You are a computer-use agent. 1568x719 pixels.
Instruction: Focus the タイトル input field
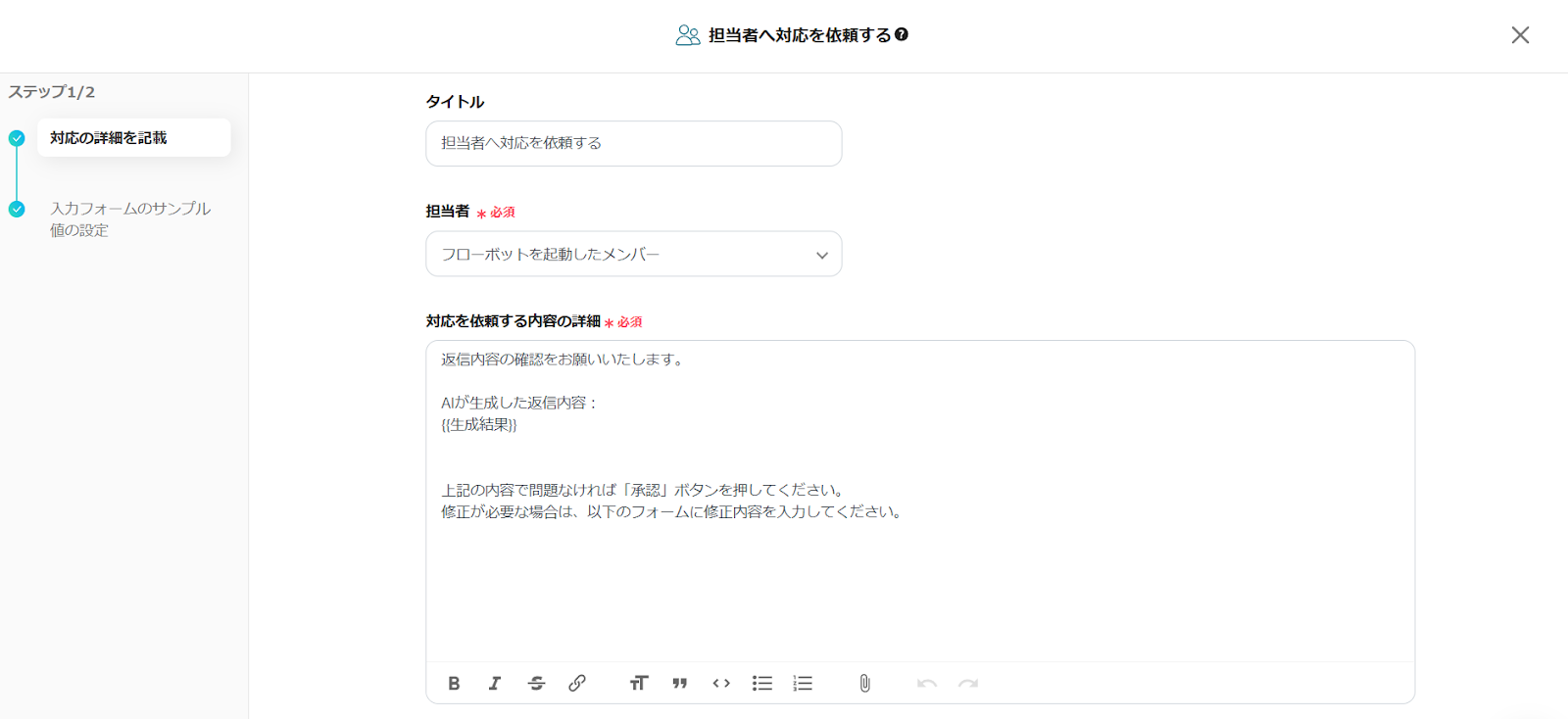[634, 143]
